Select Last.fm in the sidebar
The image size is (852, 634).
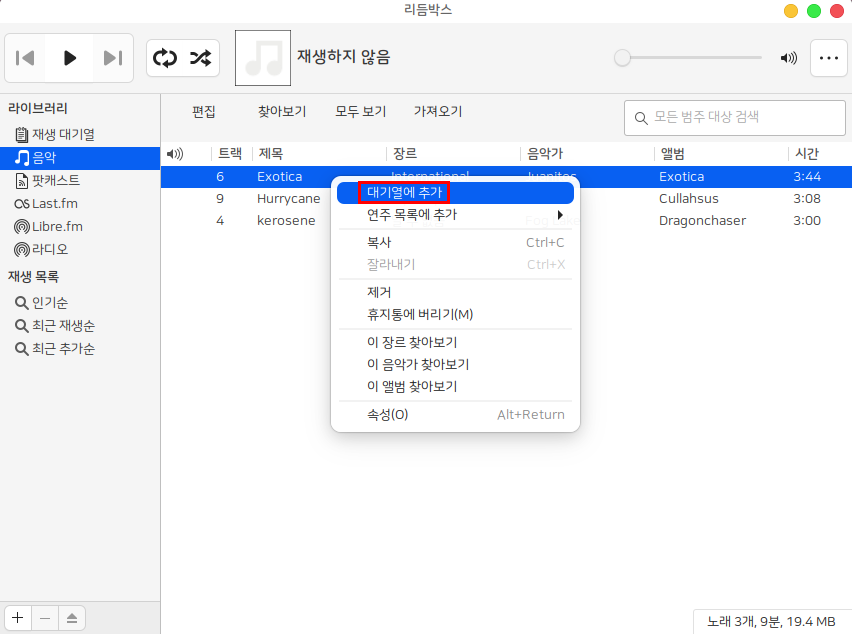pyautogui.click(x=55, y=203)
